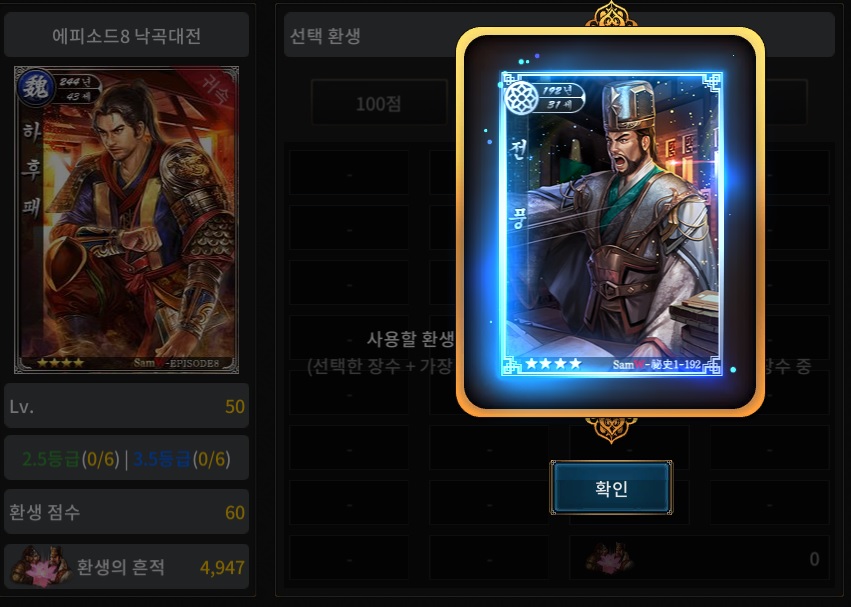851x607 pixels.
Task: Select the 100점 option
Action: 379,103
